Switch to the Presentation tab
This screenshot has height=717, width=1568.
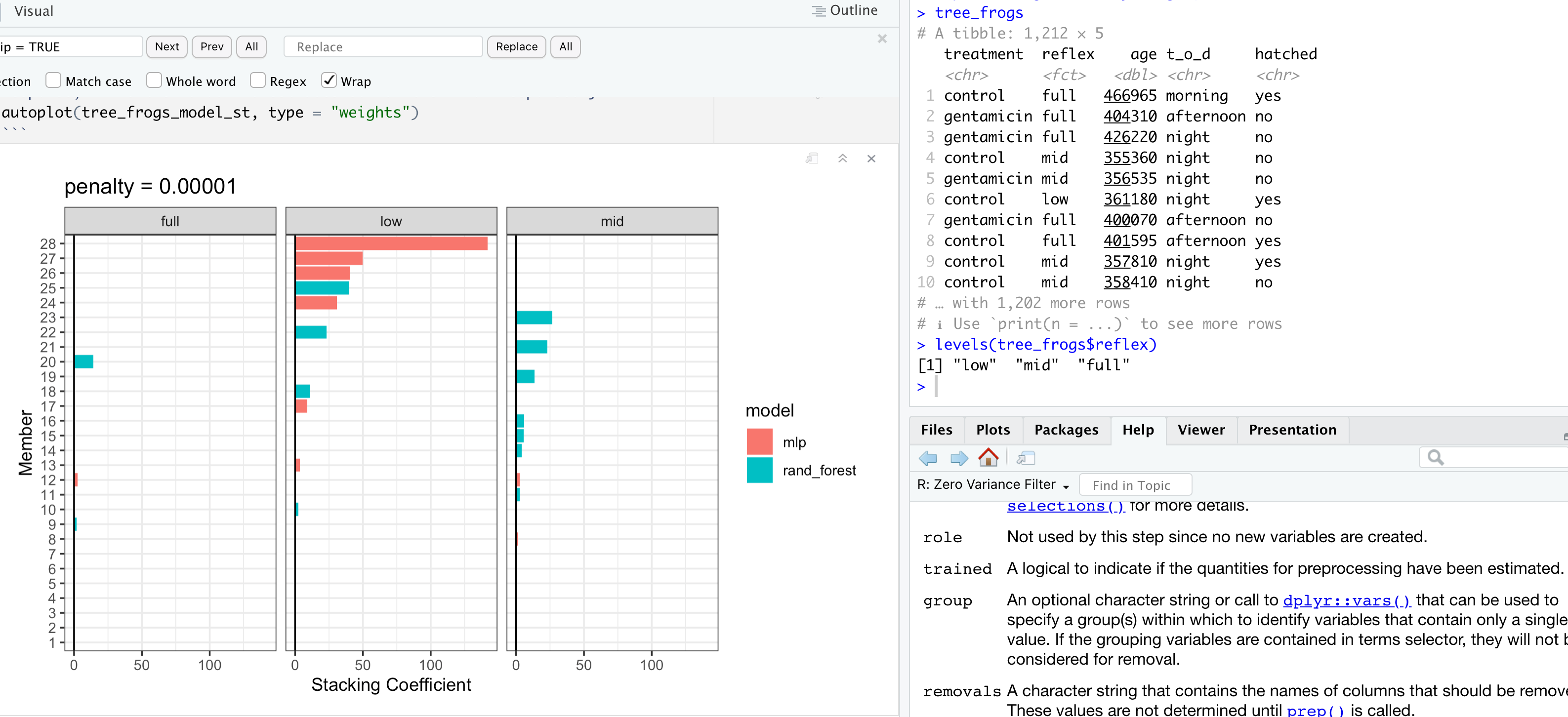click(1292, 430)
